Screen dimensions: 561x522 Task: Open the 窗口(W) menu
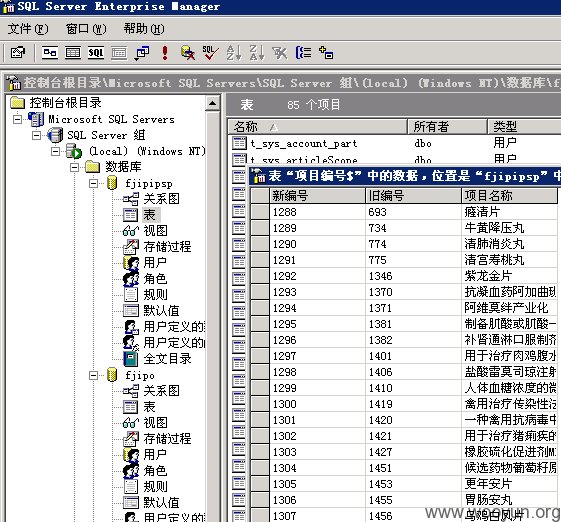point(86,29)
